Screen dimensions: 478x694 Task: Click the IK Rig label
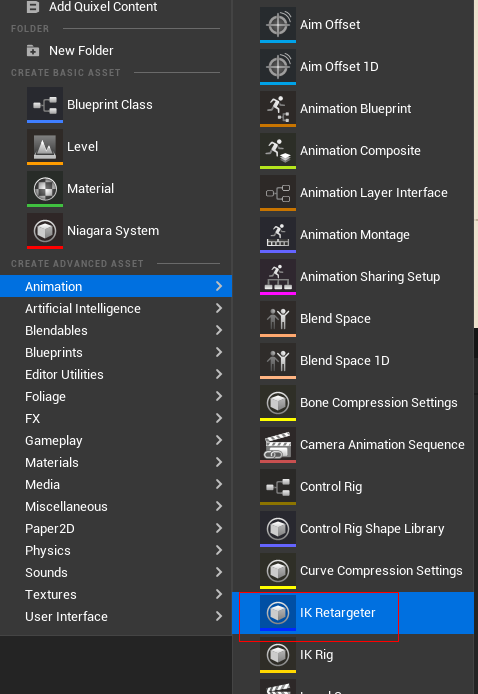click(x=316, y=655)
